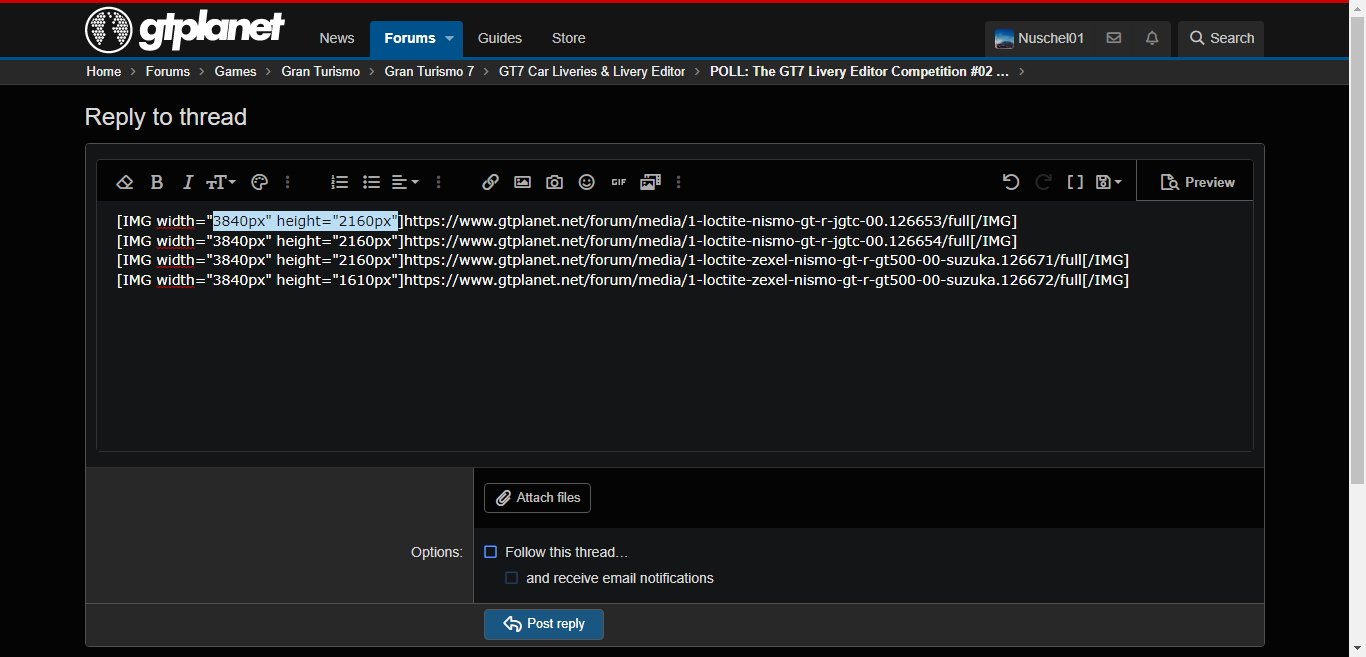
Task: Click the Preview button
Action: (1197, 182)
